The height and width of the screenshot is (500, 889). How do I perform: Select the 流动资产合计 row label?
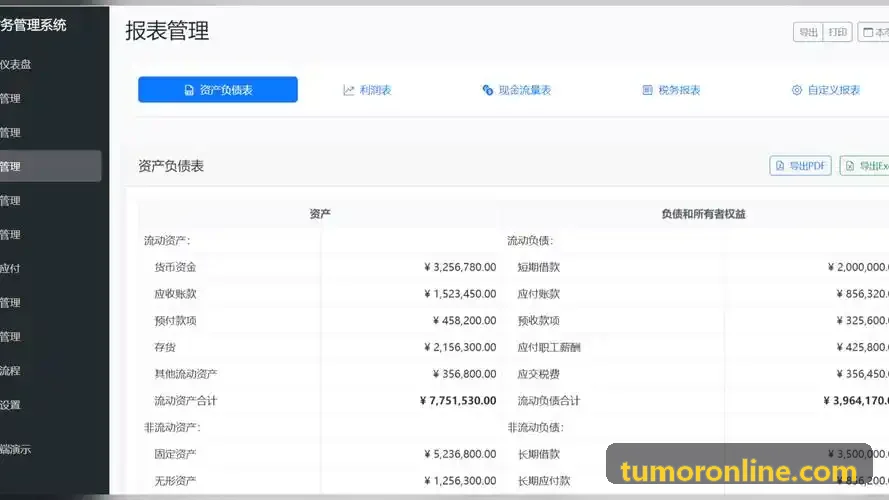pyautogui.click(x=186, y=401)
